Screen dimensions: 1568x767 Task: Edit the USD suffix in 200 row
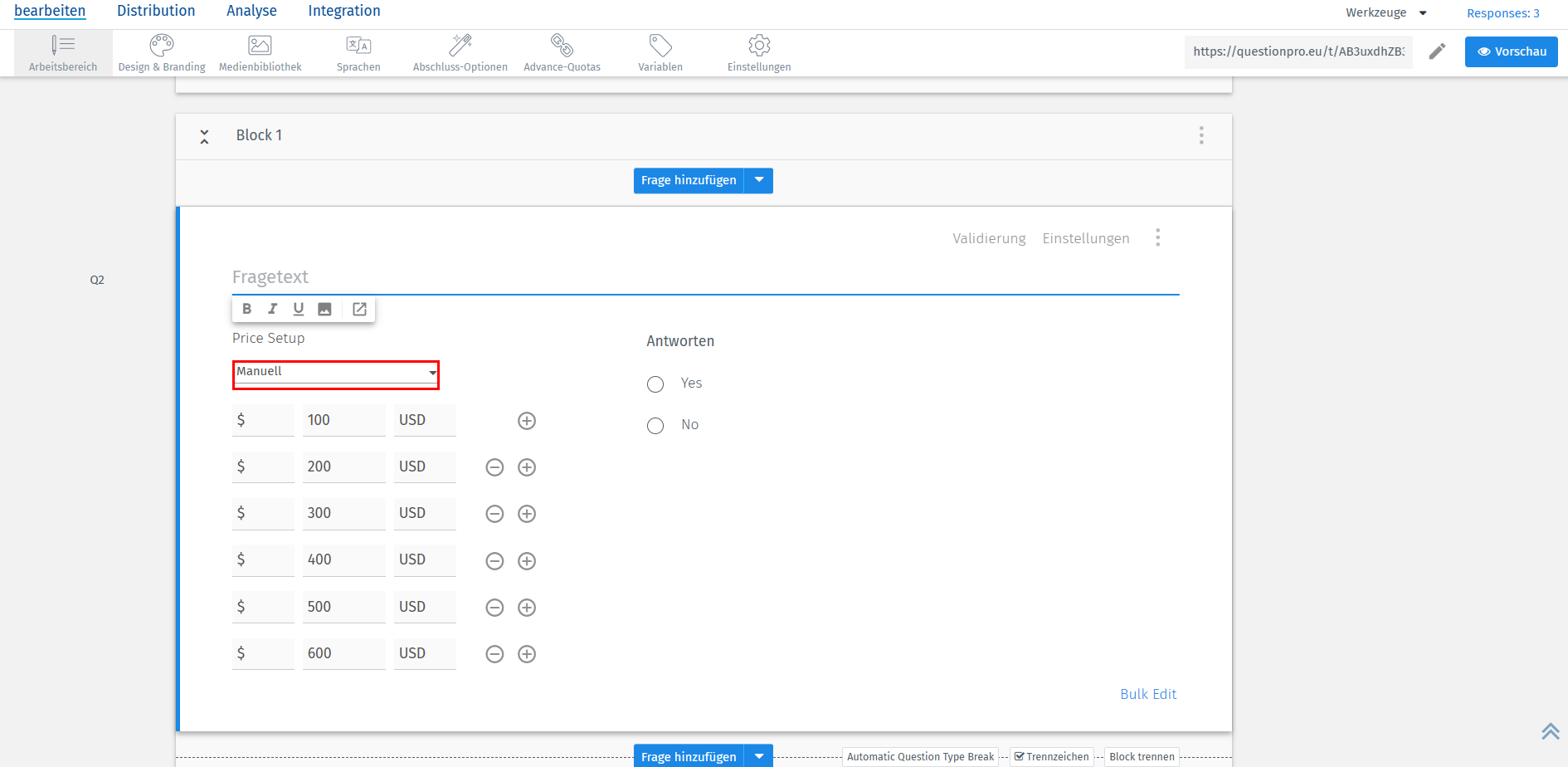tap(425, 467)
